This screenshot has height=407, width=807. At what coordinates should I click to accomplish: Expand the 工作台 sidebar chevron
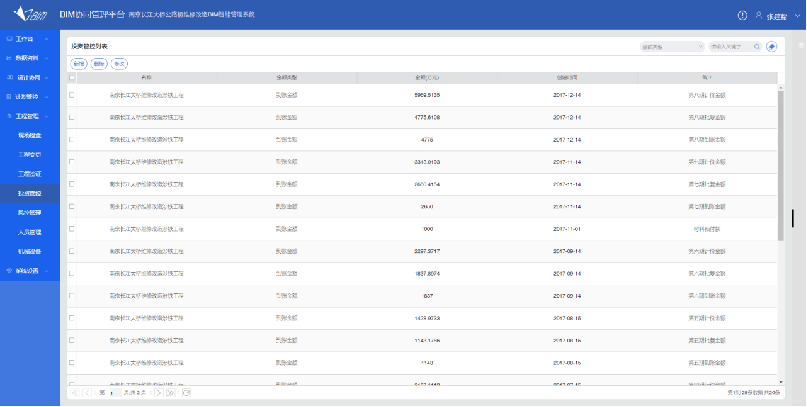[46, 39]
